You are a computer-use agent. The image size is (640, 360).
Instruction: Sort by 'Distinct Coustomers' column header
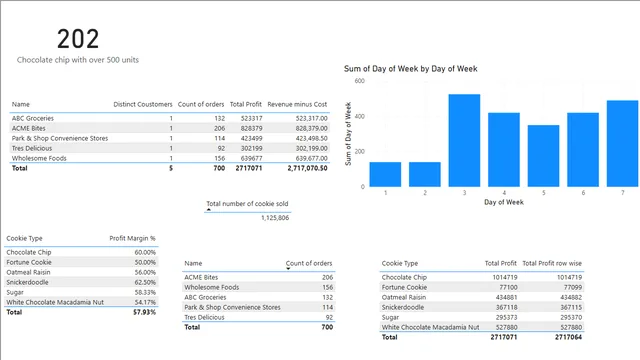[x=143, y=104]
